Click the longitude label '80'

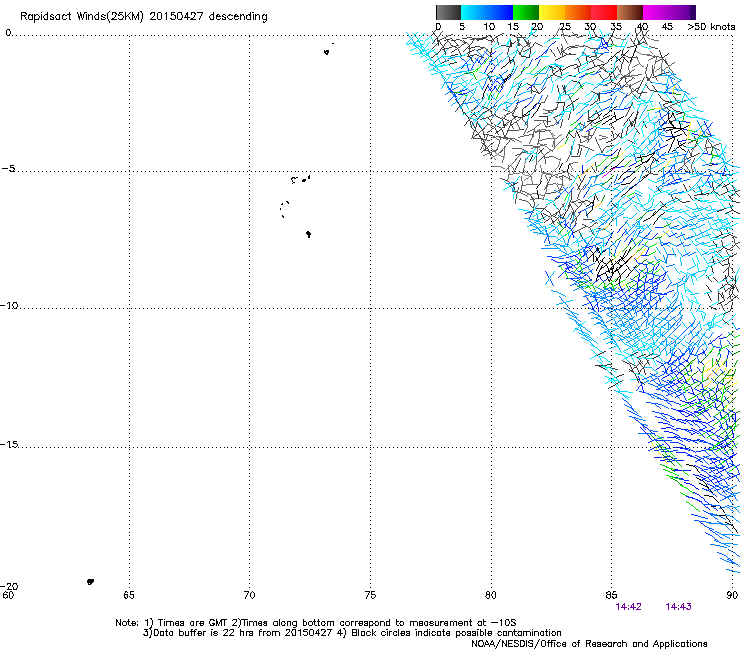click(x=491, y=595)
